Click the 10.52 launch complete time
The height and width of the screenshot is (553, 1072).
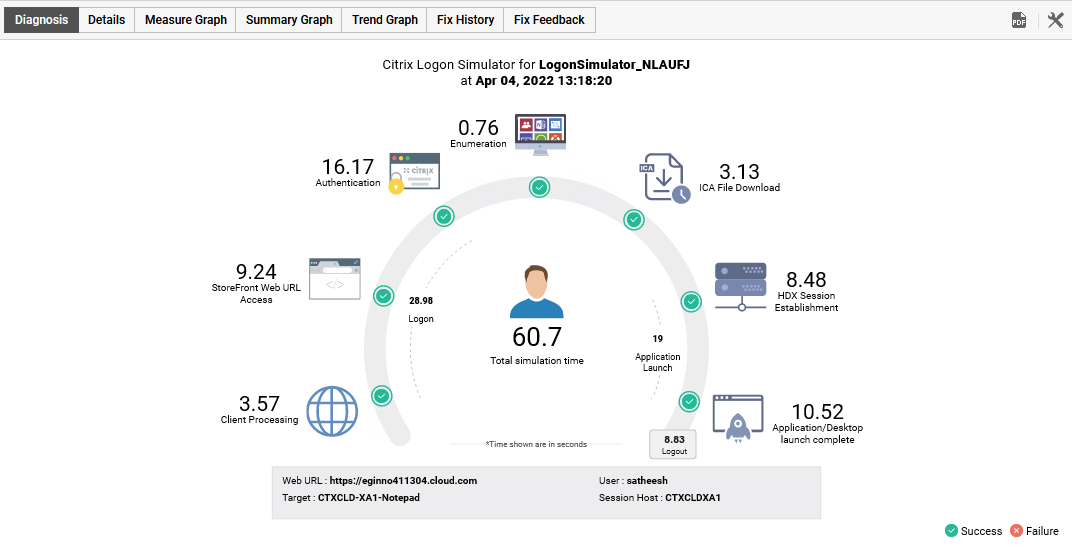click(x=818, y=412)
